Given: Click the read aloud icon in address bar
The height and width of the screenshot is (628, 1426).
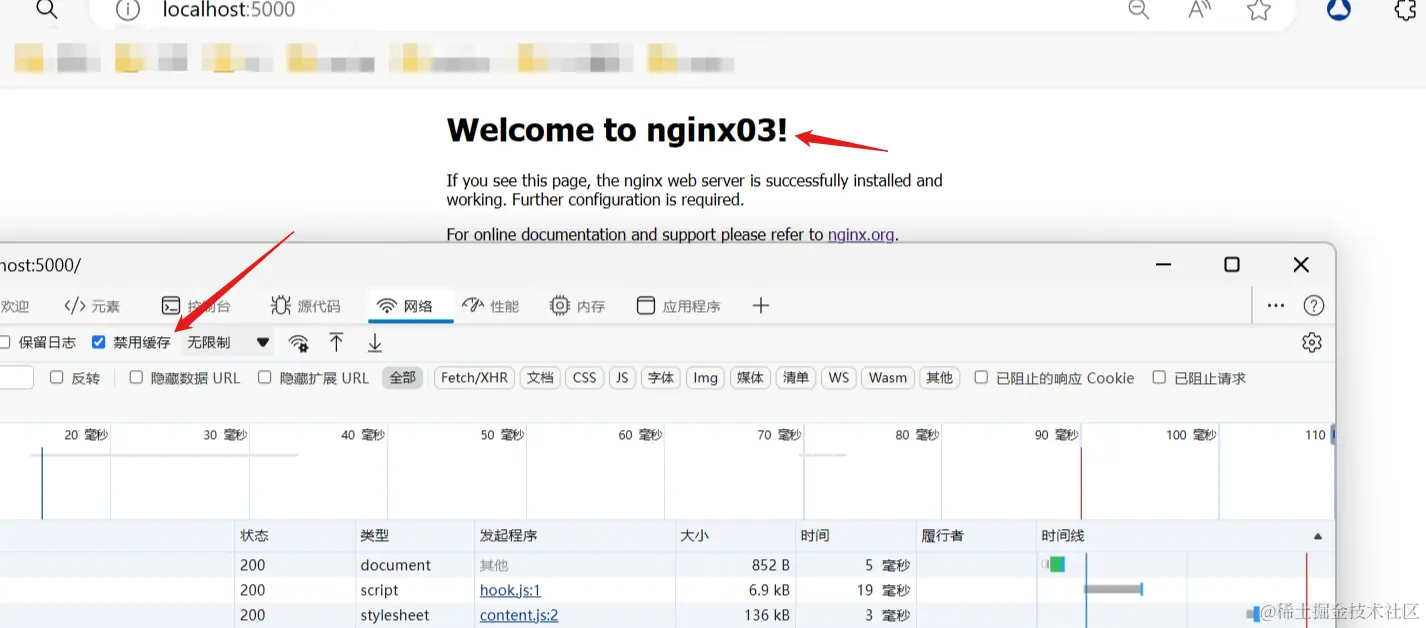Looking at the screenshot, I should [x=1199, y=10].
